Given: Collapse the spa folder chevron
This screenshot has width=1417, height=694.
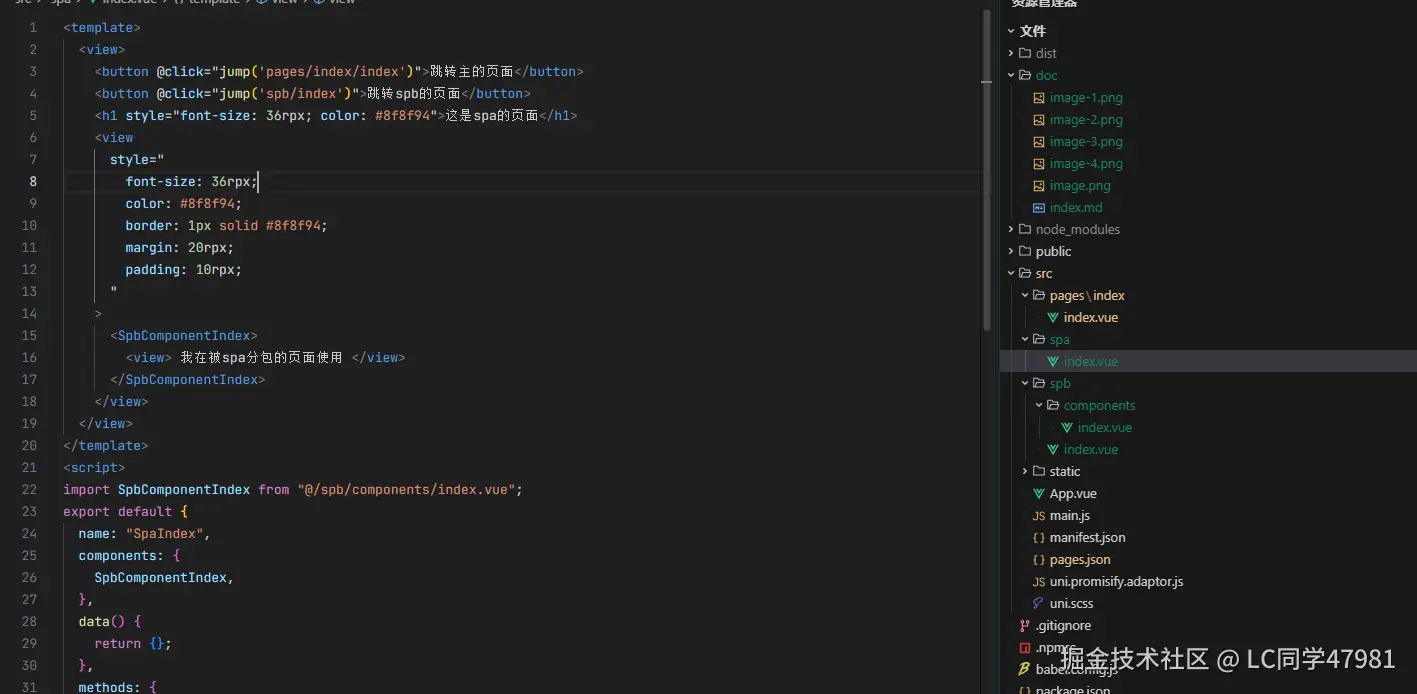Looking at the screenshot, I should pos(1025,339).
